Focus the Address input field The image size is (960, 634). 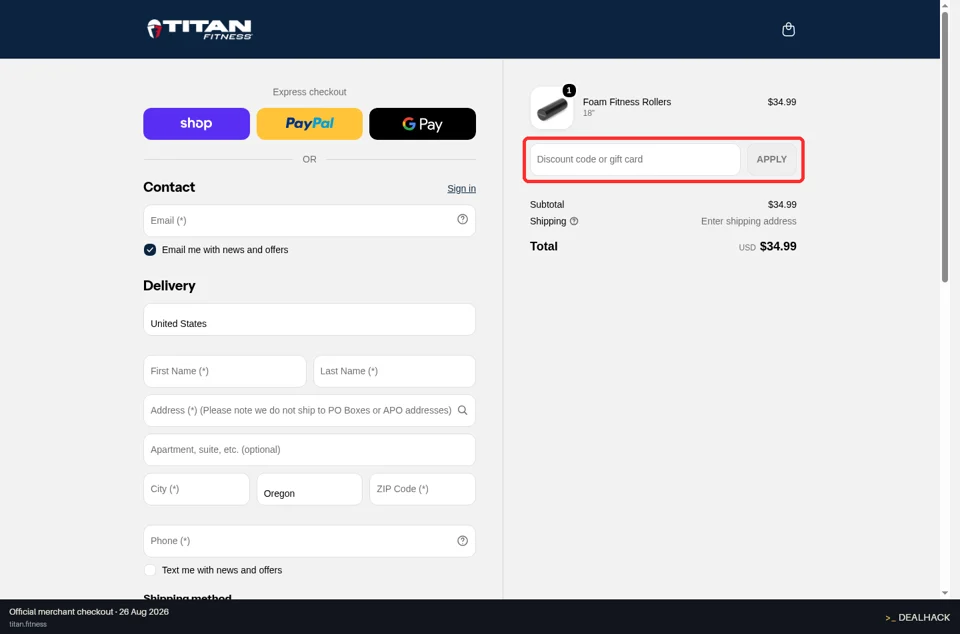pyautogui.click(x=309, y=410)
